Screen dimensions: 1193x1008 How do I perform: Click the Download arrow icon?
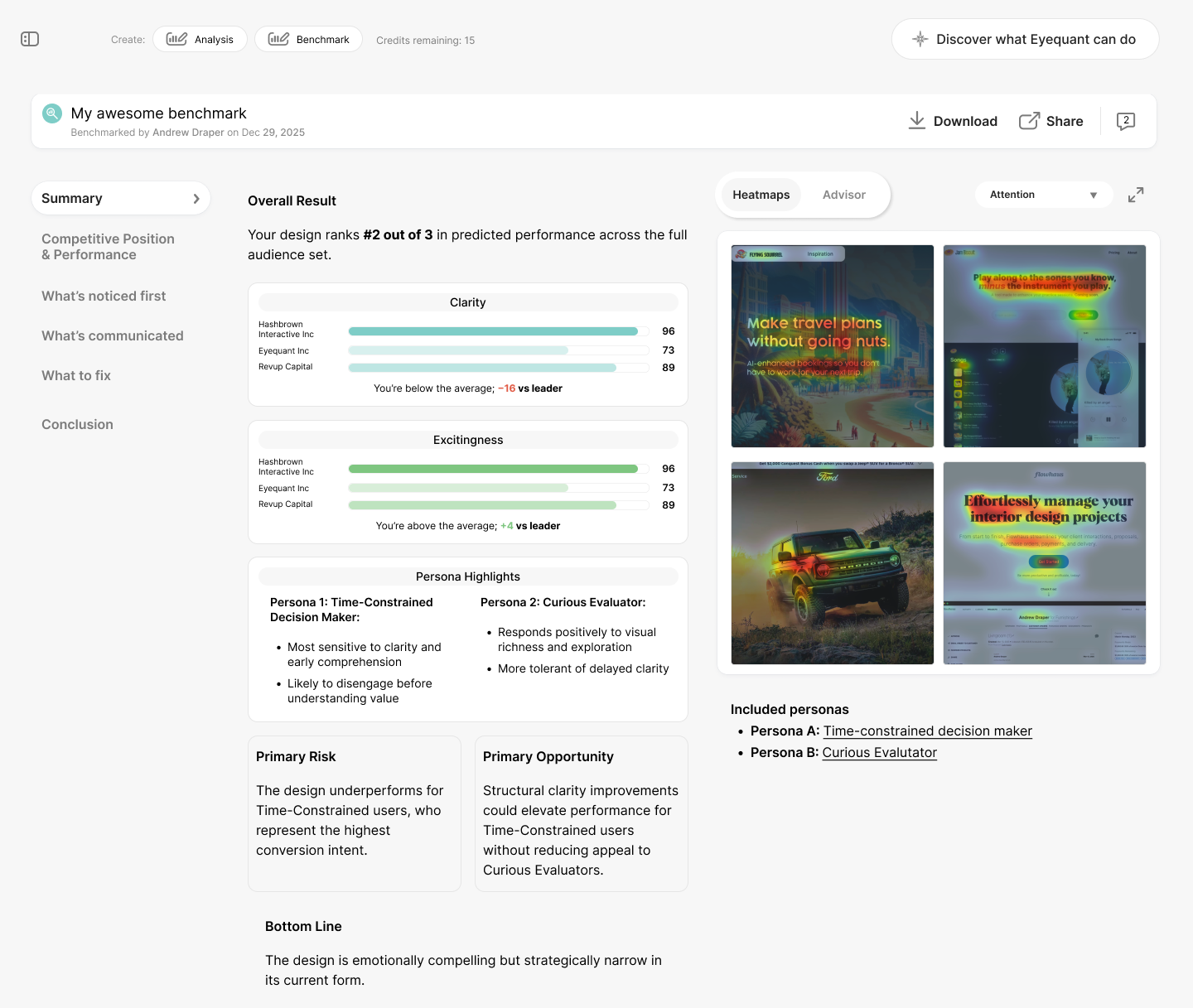(917, 121)
